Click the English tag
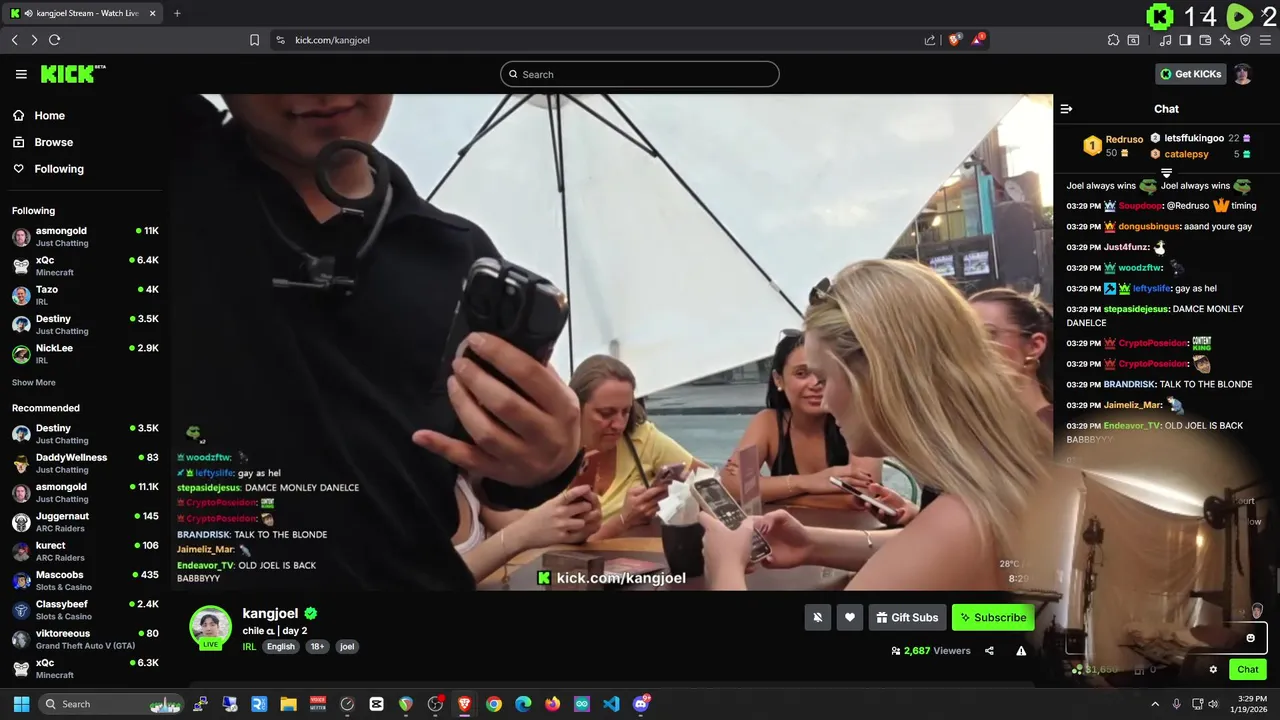Image resolution: width=1280 pixels, height=720 pixels. click(281, 646)
